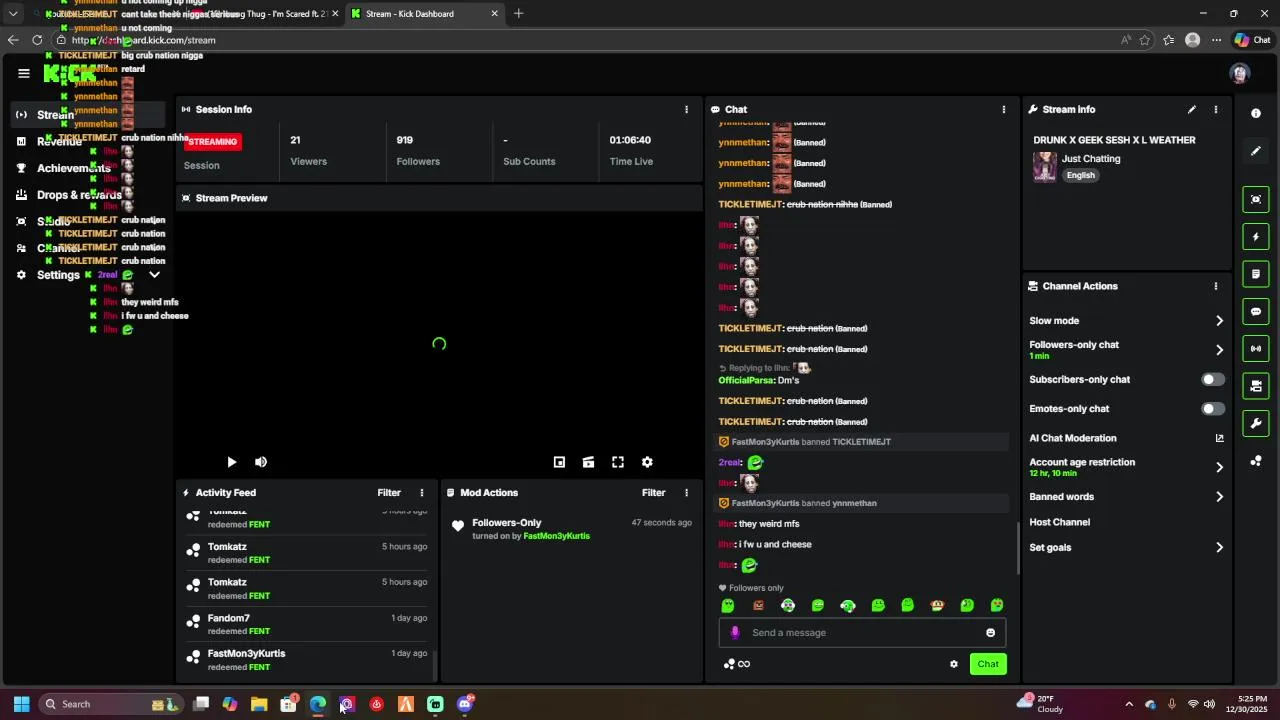The height and width of the screenshot is (720, 1280).
Task: Open the Session Info options menu
Action: tap(686, 109)
